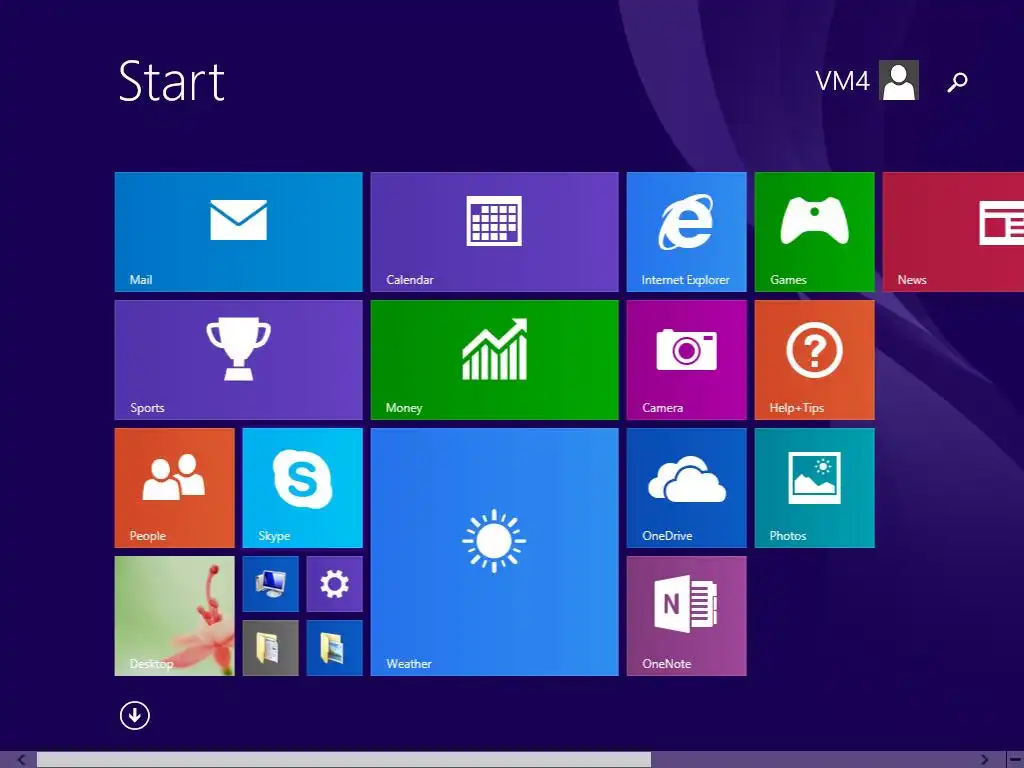Click the search magnifier icon
The height and width of the screenshot is (768, 1024).
point(957,82)
